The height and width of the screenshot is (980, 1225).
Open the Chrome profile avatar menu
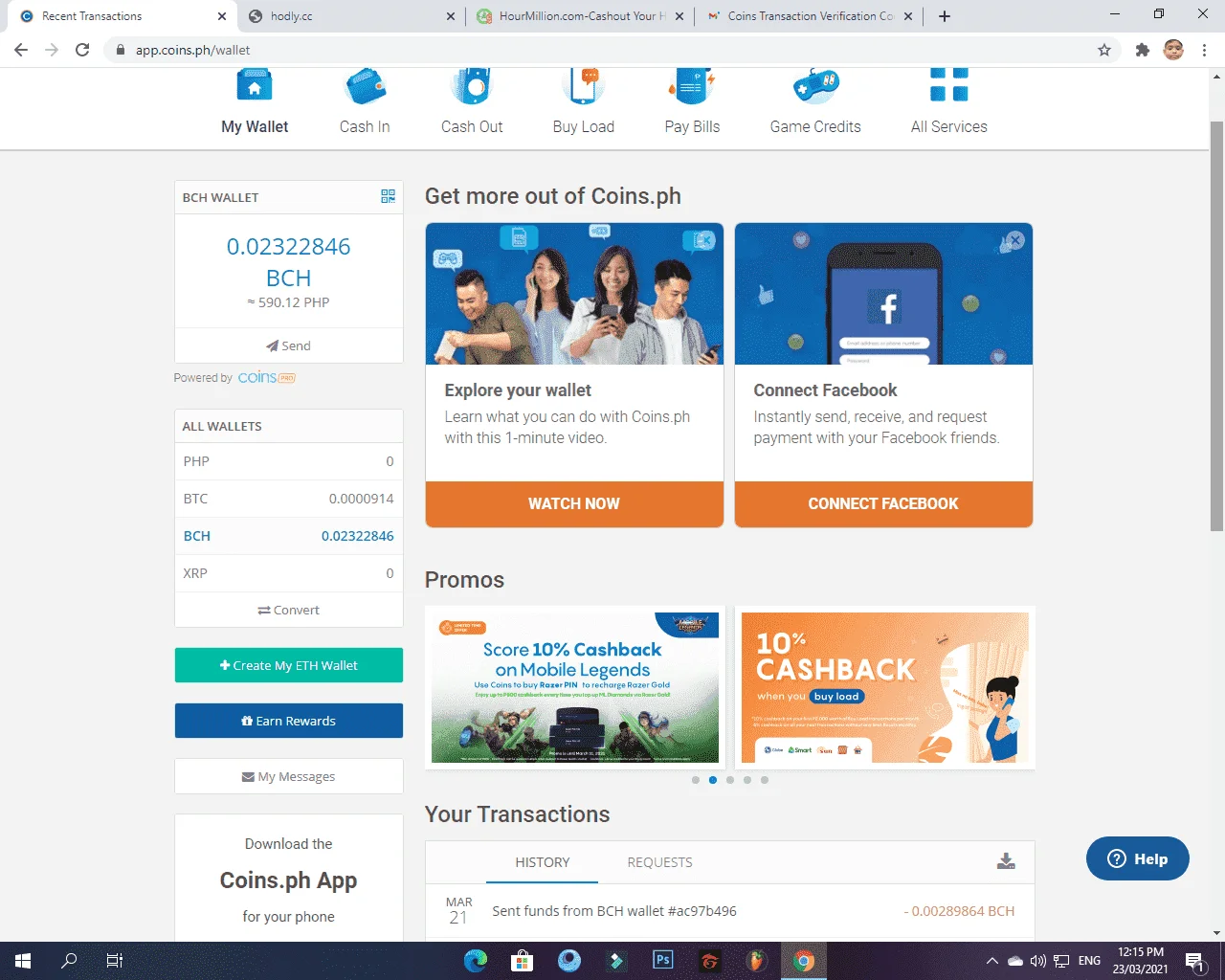1173,50
